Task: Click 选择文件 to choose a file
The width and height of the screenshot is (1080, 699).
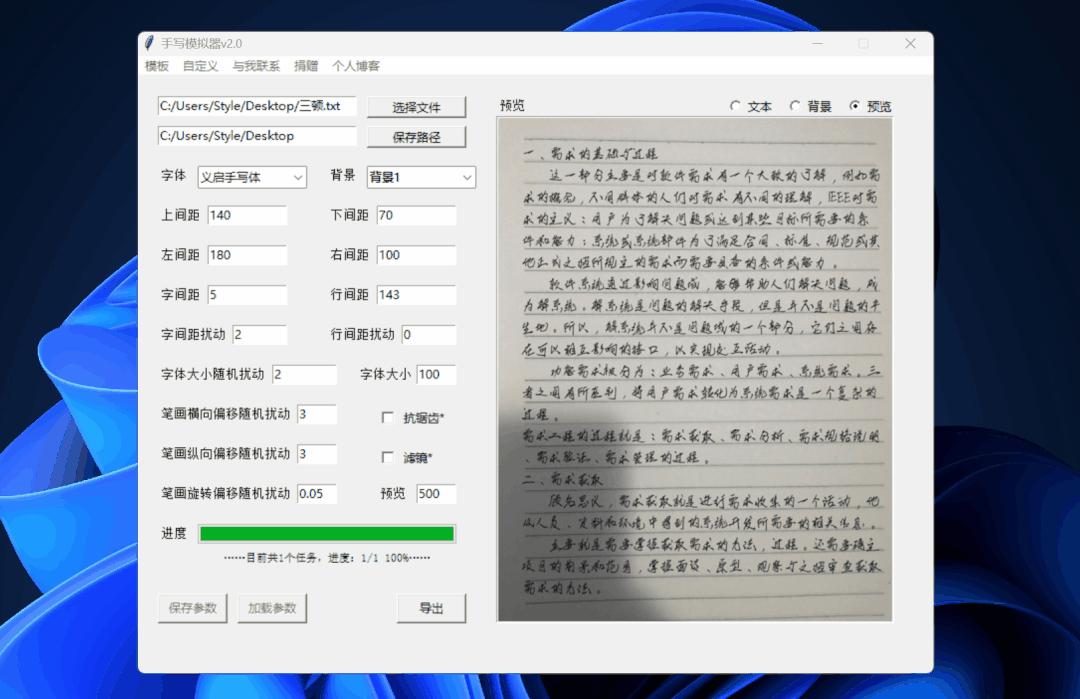Action: [x=417, y=106]
